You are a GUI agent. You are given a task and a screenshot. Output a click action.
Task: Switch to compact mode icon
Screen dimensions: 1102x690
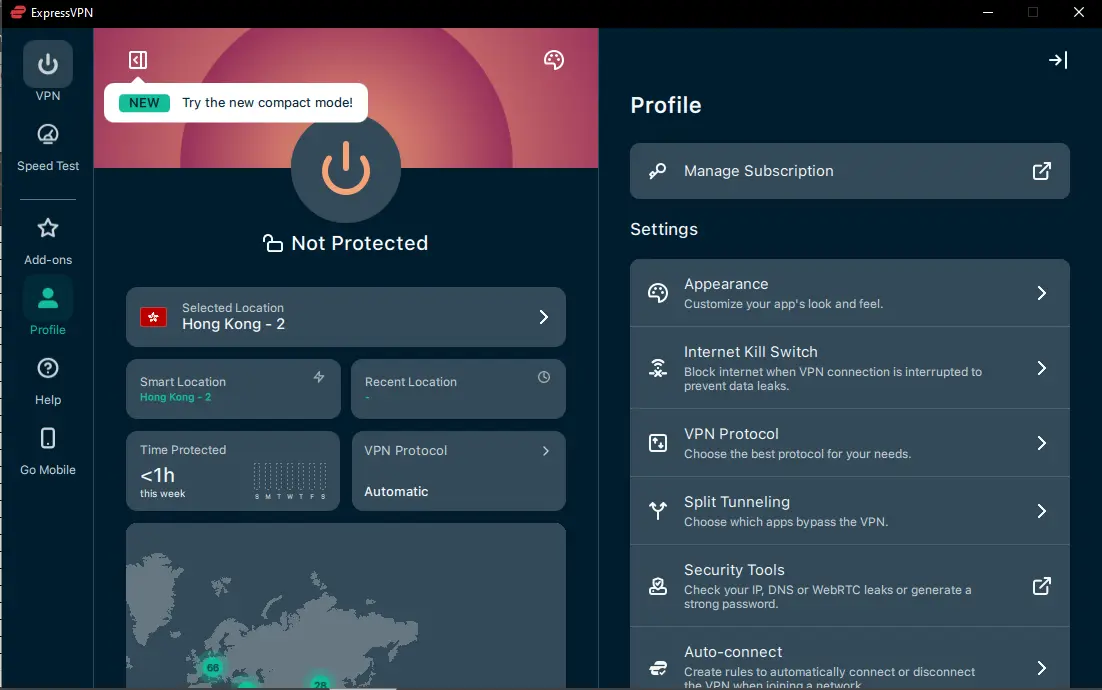click(x=138, y=60)
